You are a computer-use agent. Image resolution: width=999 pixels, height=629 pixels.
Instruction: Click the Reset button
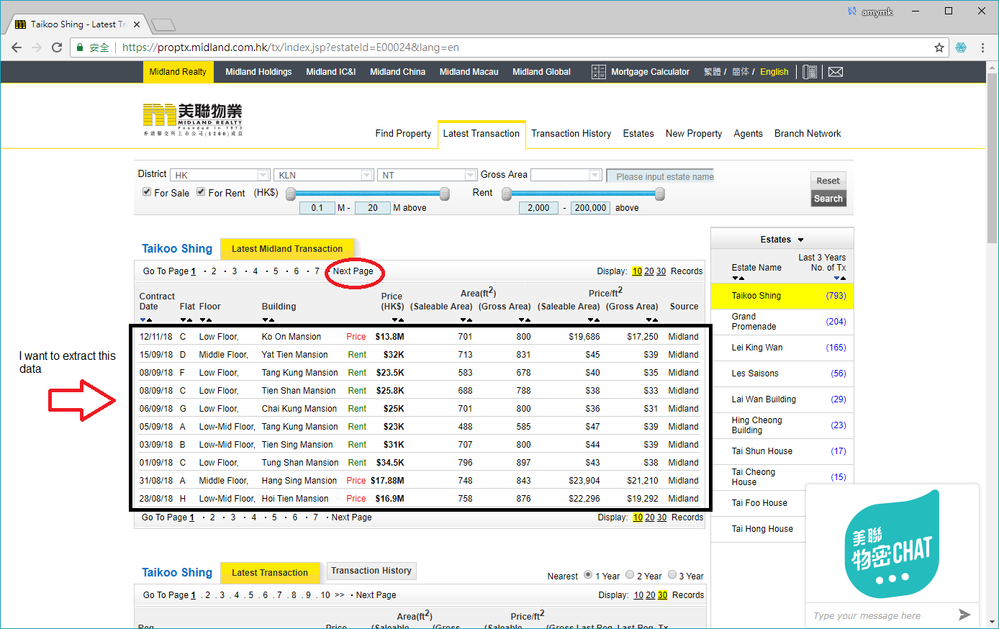(828, 180)
